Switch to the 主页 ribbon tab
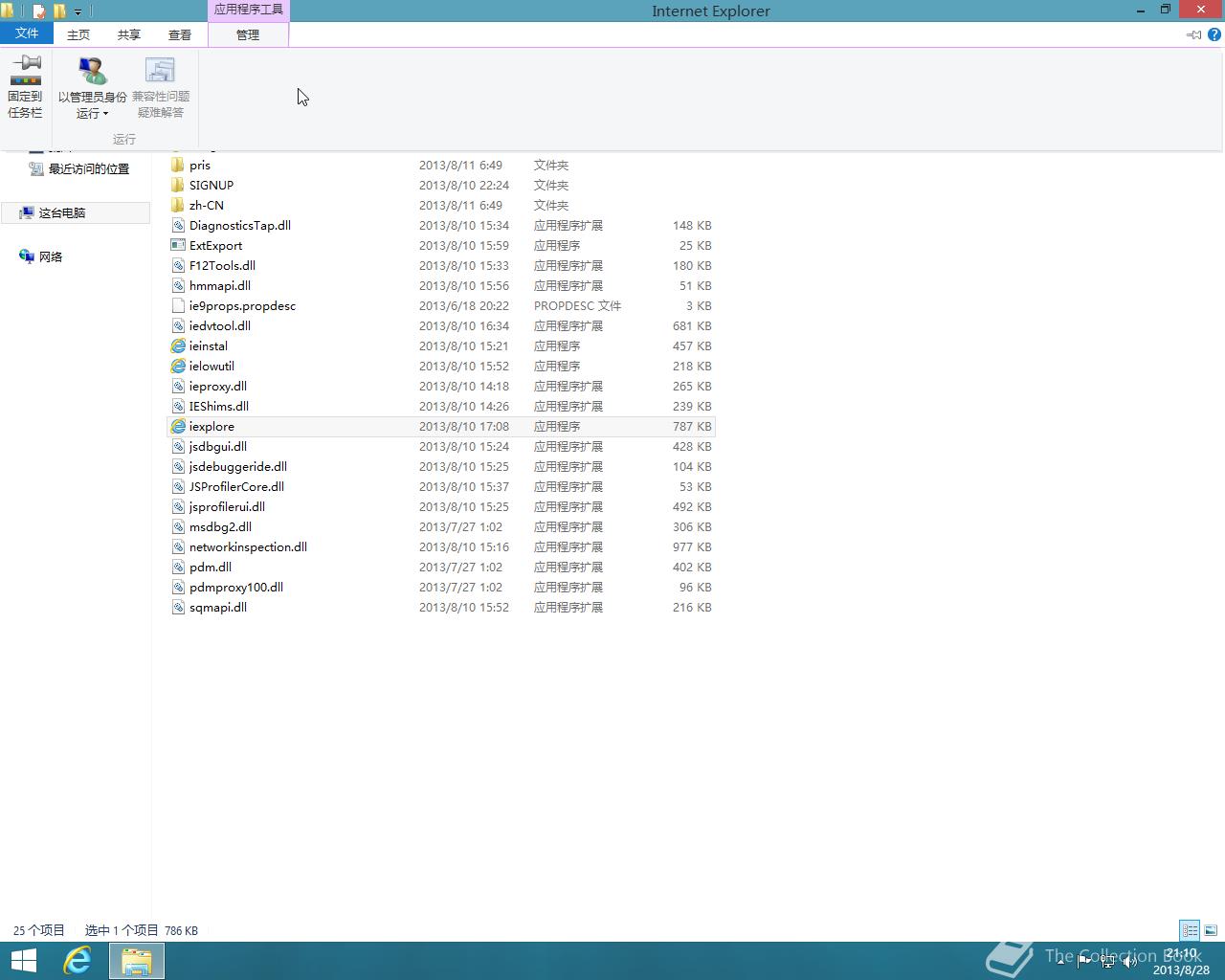 tap(78, 34)
